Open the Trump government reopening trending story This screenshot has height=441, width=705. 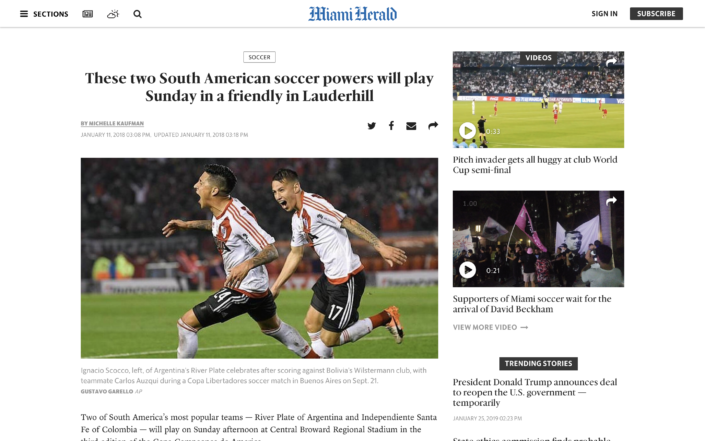tap(535, 392)
